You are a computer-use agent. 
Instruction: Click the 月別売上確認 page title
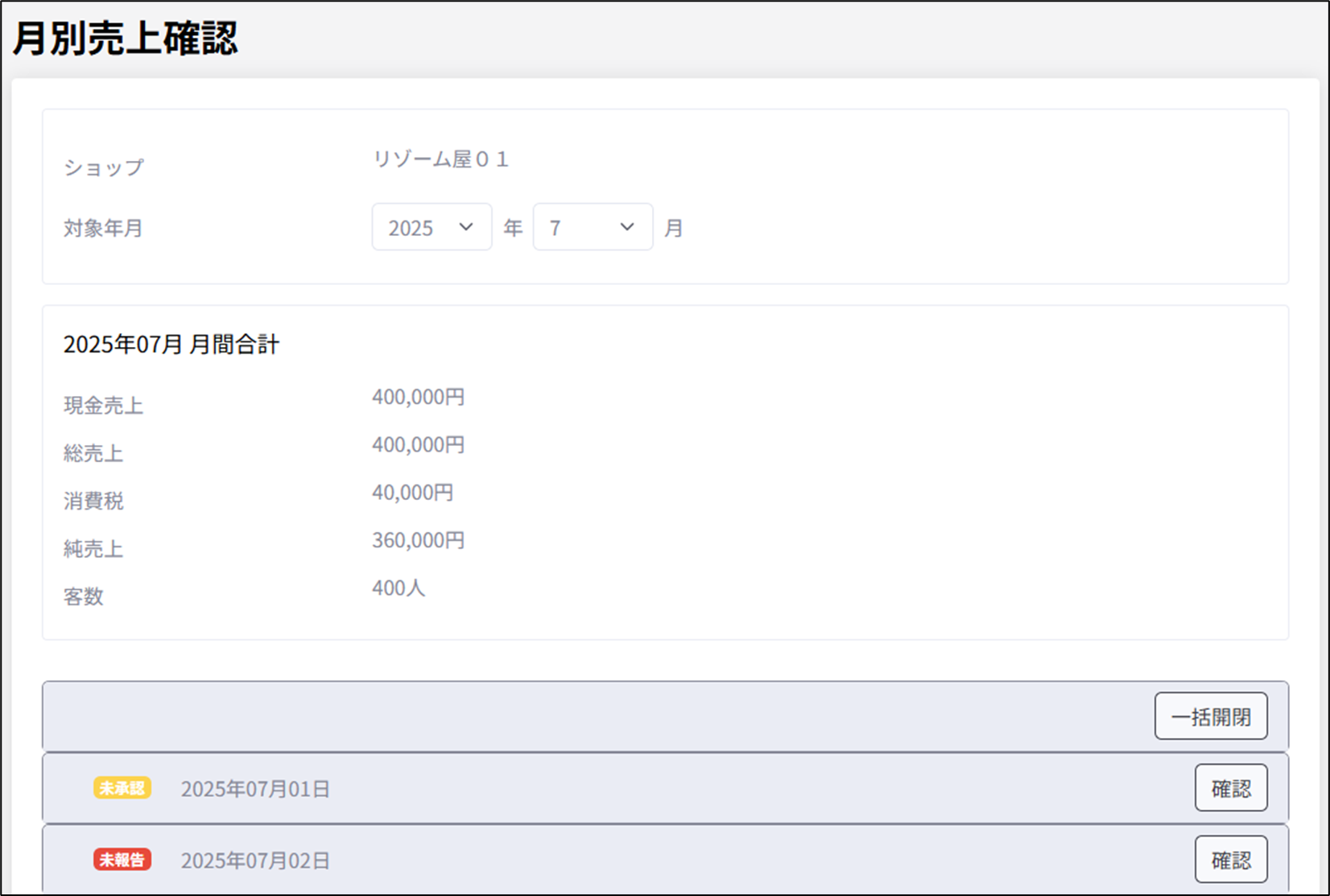(126, 39)
